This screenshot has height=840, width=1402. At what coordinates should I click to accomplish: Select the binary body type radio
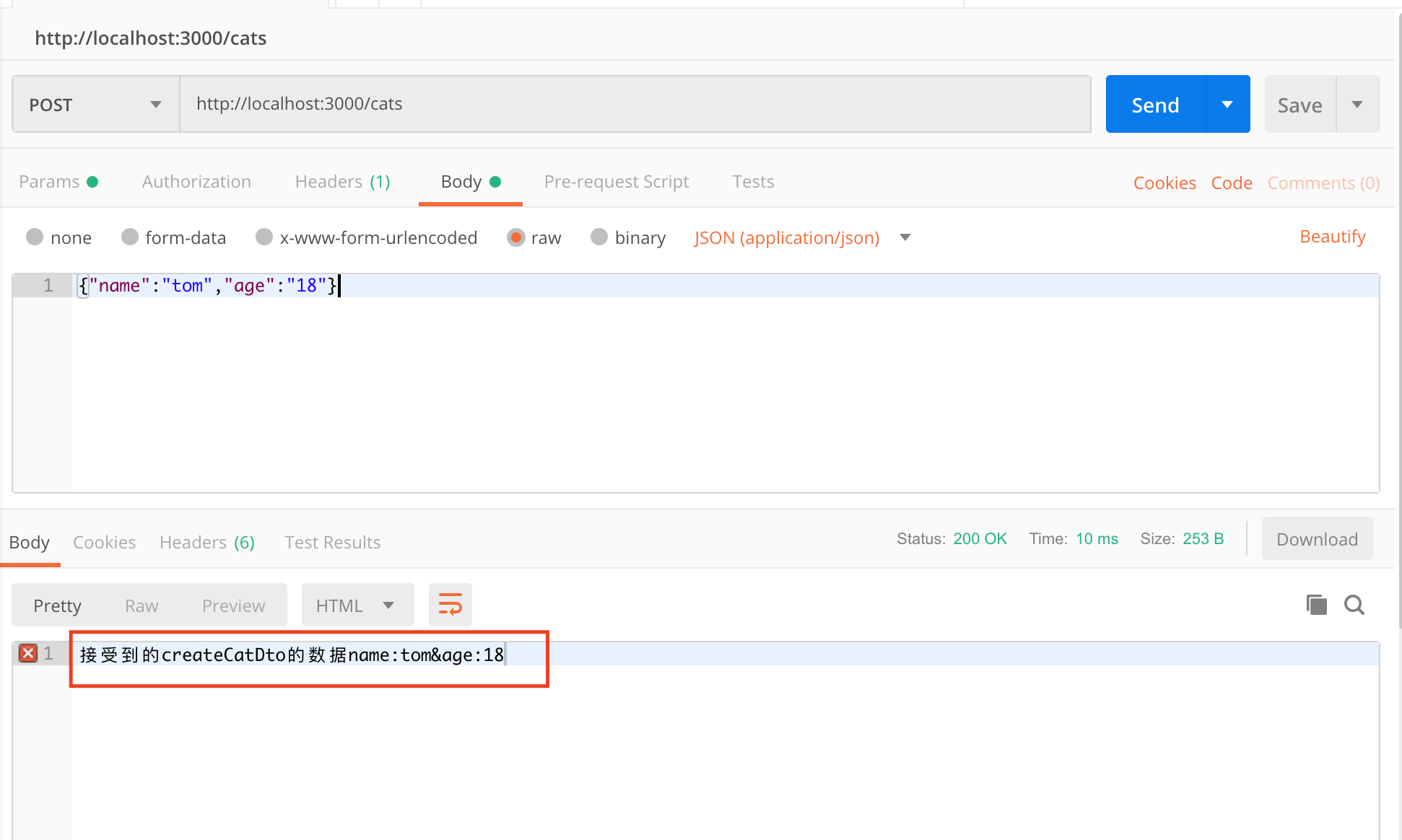(599, 237)
